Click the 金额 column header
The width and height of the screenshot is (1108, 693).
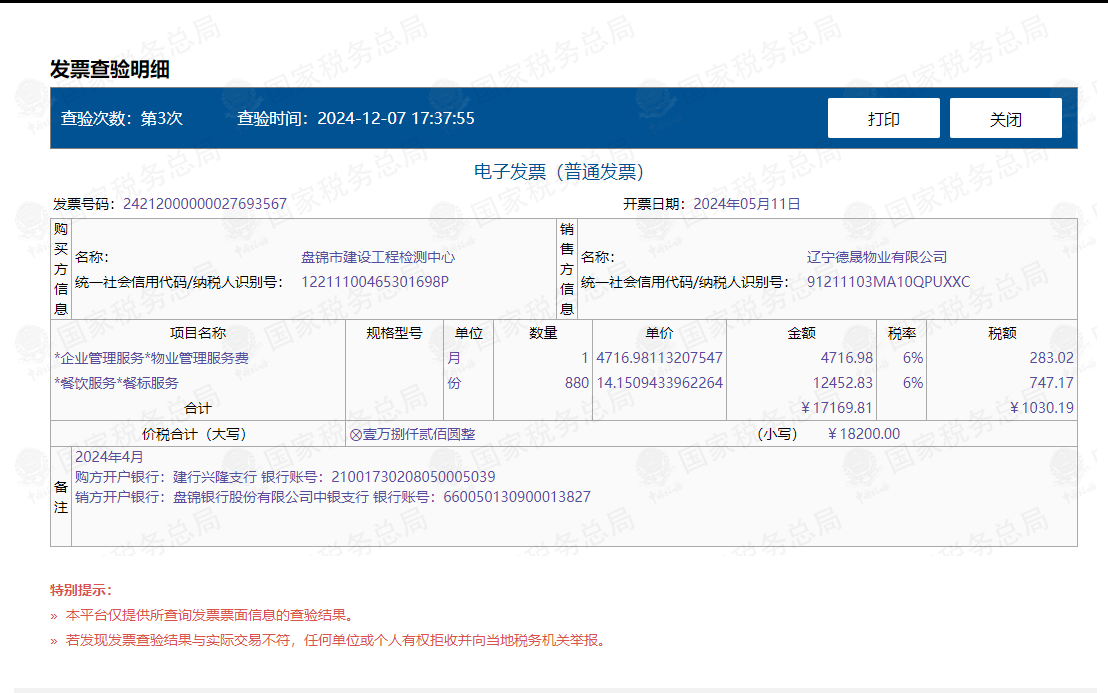[x=801, y=333]
